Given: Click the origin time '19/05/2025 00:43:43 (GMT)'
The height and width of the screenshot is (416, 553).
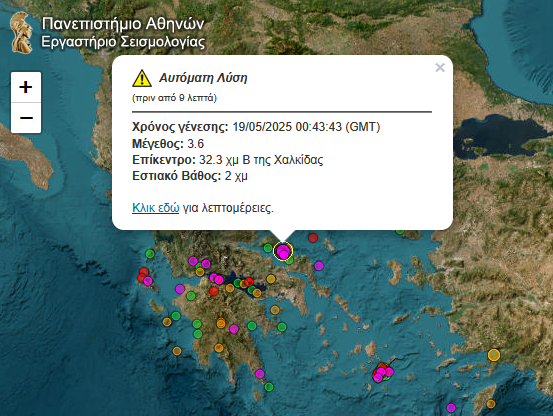Looking at the screenshot, I should [306, 127].
